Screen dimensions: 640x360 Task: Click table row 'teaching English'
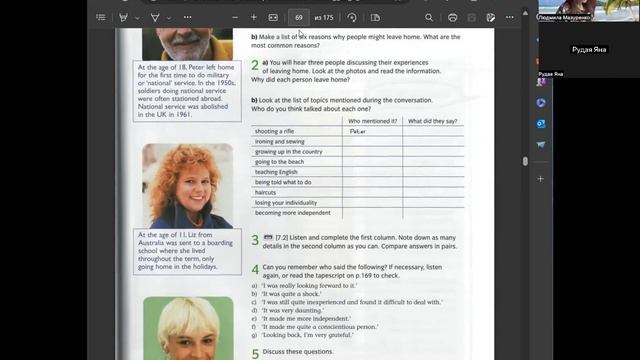pos(357,172)
